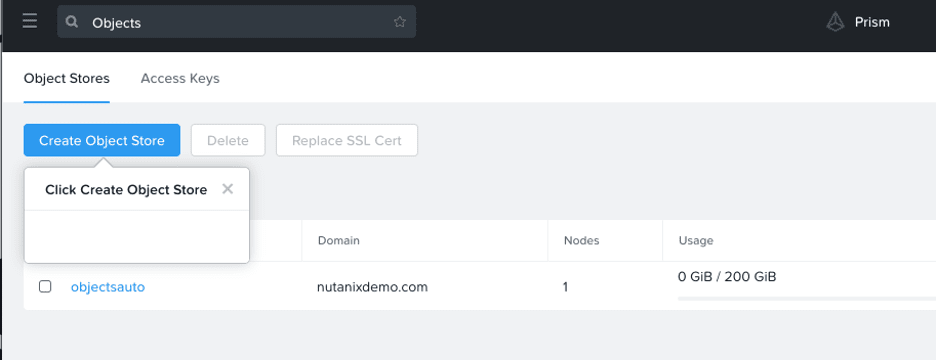Click the objectsauto usage progress bar
The width and height of the screenshot is (936, 360).
(x=807, y=298)
